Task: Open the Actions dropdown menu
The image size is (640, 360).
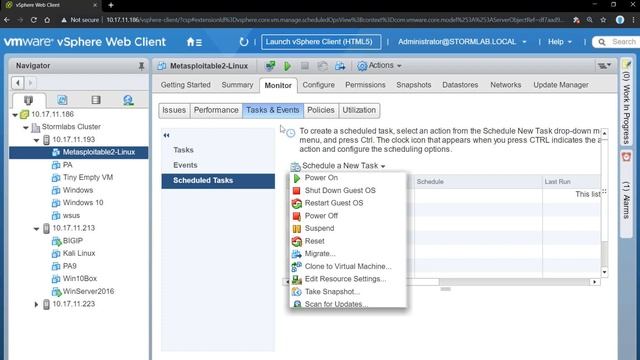Action: pyautogui.click(x=379, y=65)
